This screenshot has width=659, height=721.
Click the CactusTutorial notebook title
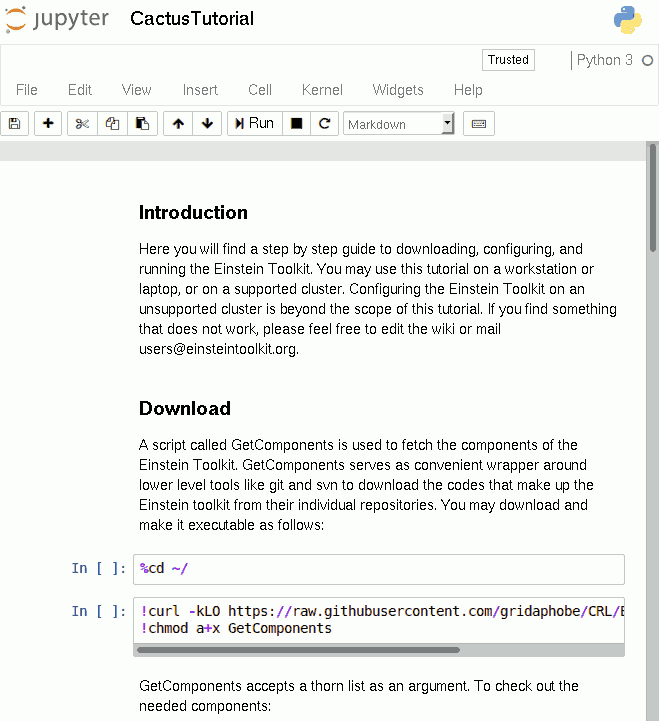(192, 19)
